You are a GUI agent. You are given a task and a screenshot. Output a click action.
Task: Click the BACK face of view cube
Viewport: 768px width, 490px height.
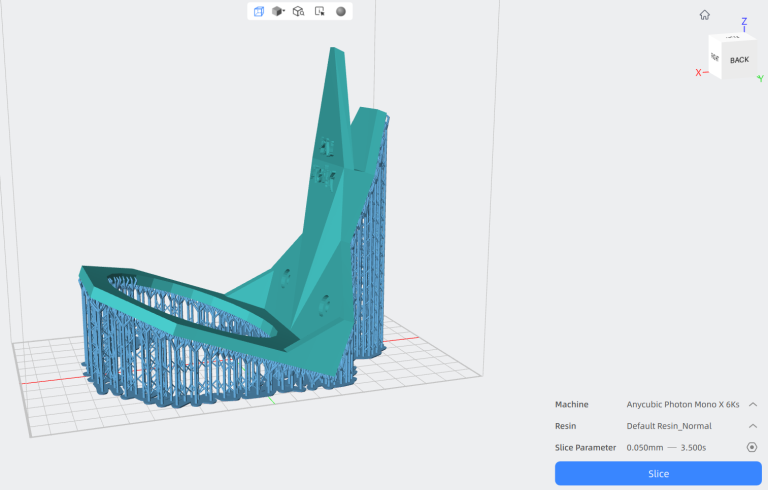coord(739,60)
